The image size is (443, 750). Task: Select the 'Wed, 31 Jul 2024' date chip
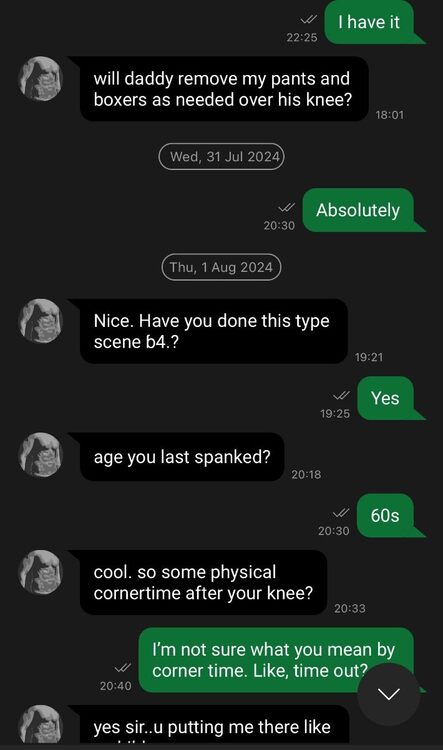tap(222, 156)
